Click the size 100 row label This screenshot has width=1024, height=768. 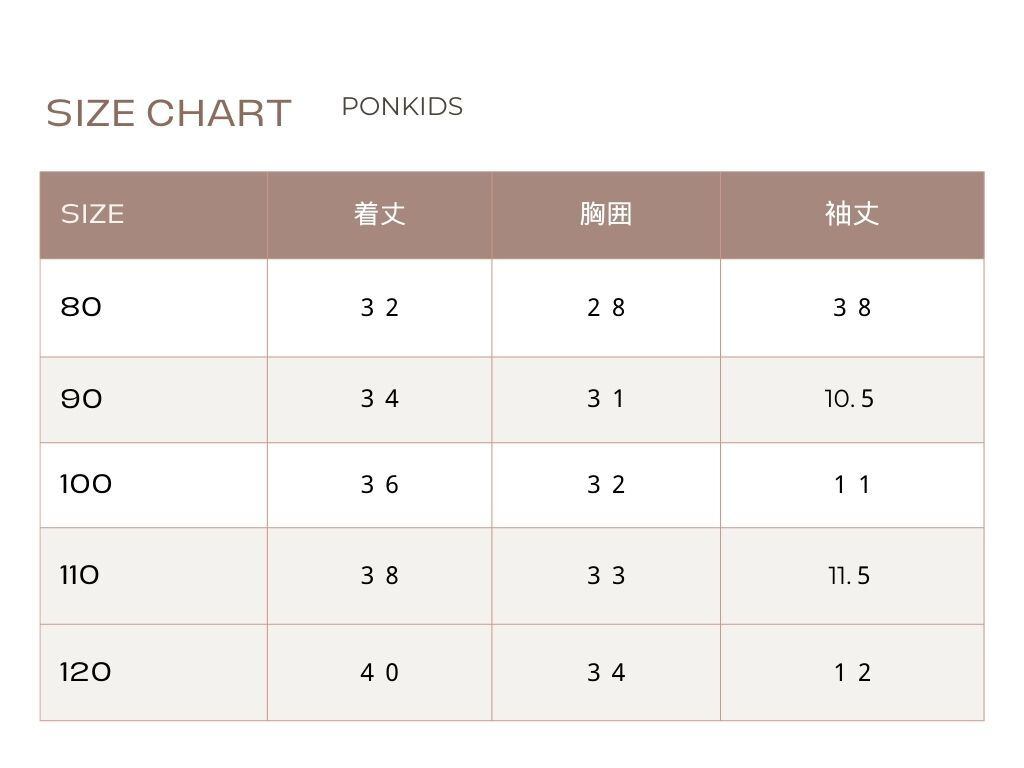(86, 484)
